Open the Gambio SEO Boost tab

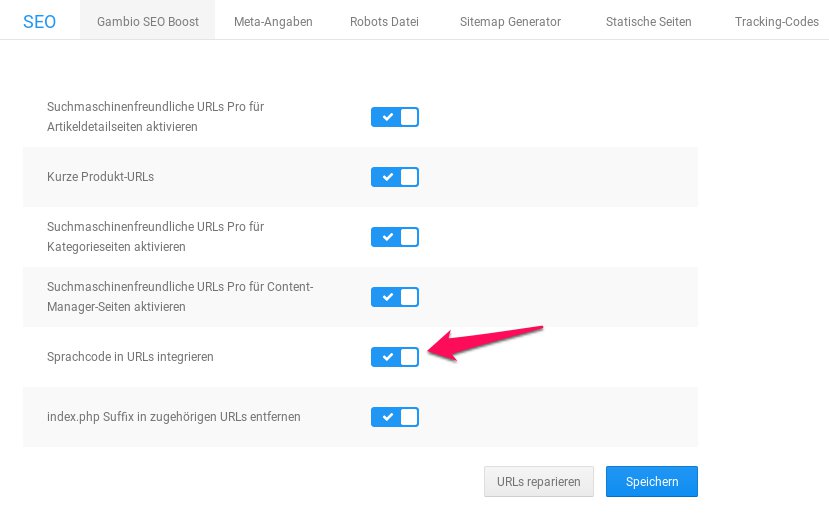pos(147,21)
